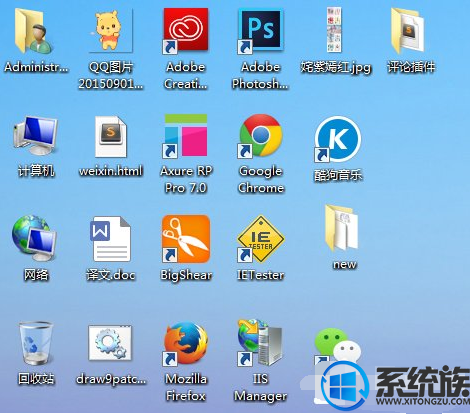Screen dimensions: 470x414
Task: Click the '姹紫嫣红.jpg' file name label
Action: [336, 67]
